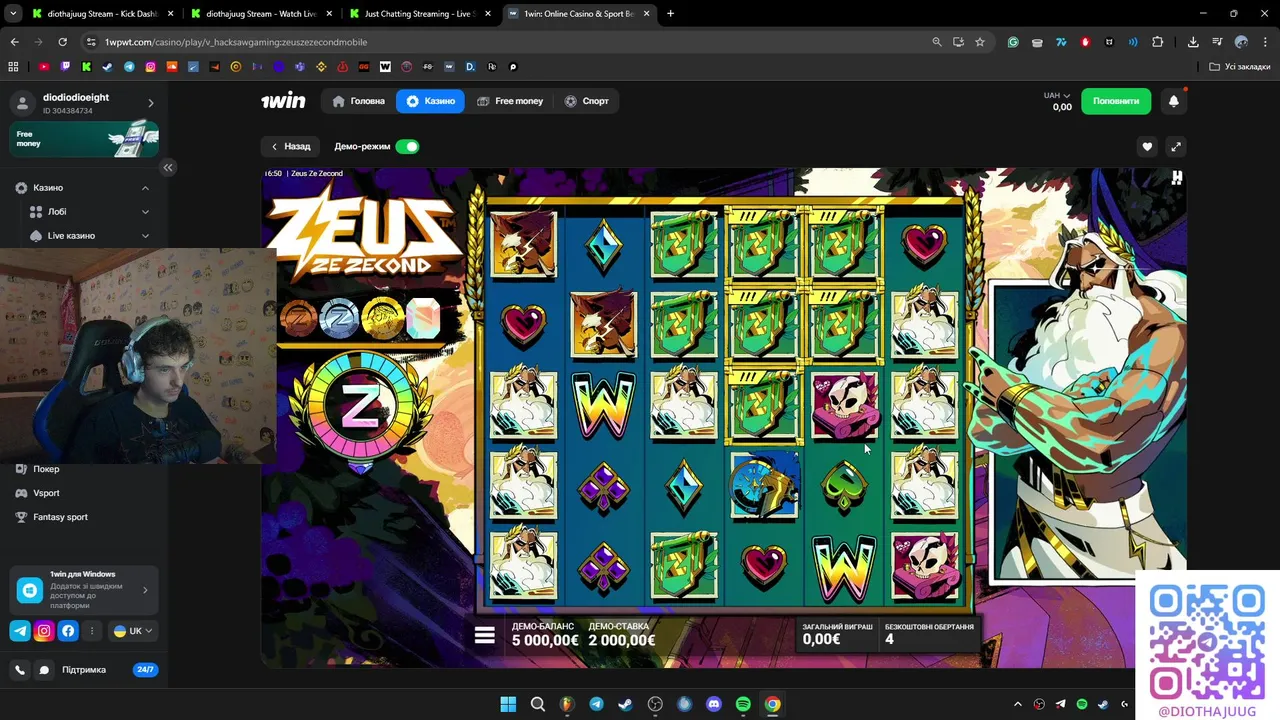
Task: Open the UAH currency dropdown
Action: tap(1057, 96)
